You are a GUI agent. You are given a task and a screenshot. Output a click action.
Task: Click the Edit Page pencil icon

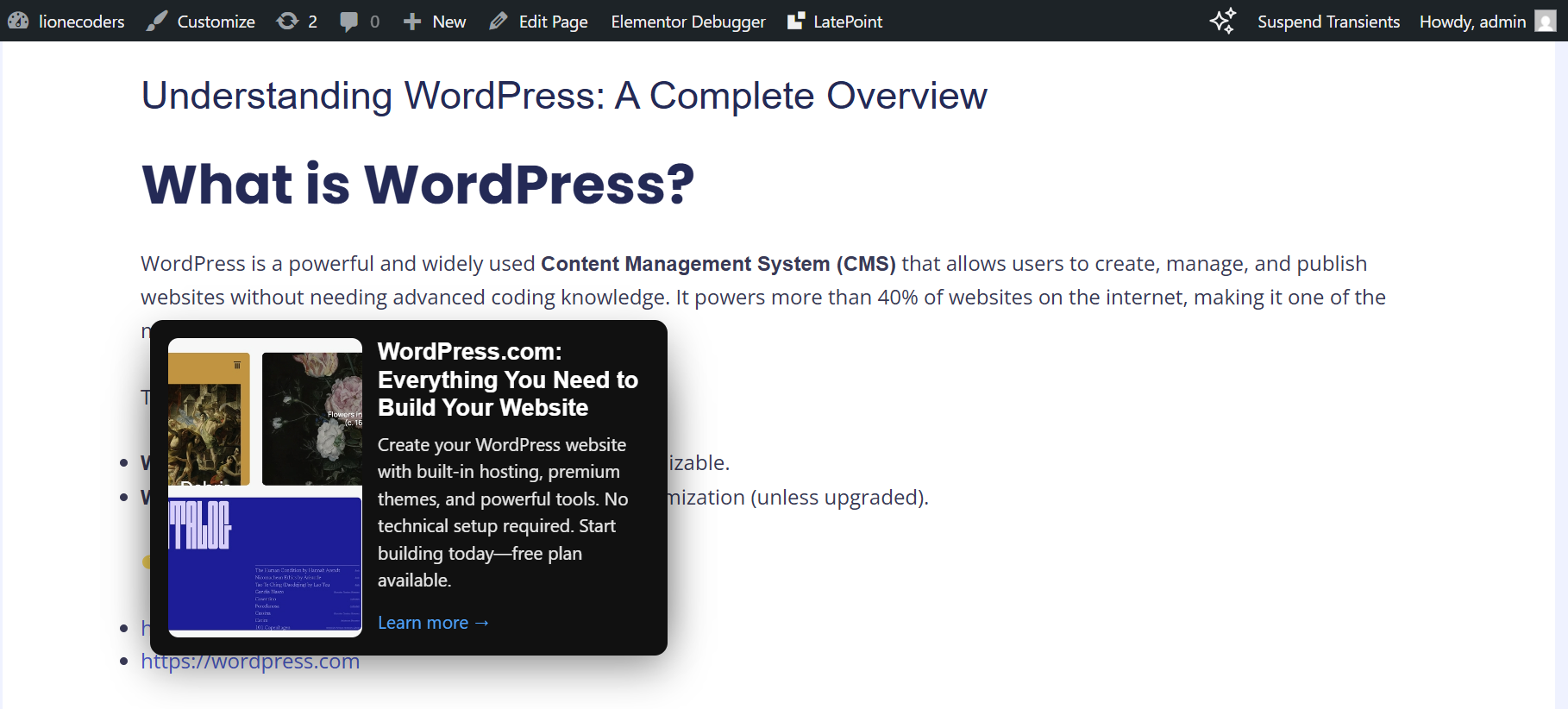tap(499, 22)
